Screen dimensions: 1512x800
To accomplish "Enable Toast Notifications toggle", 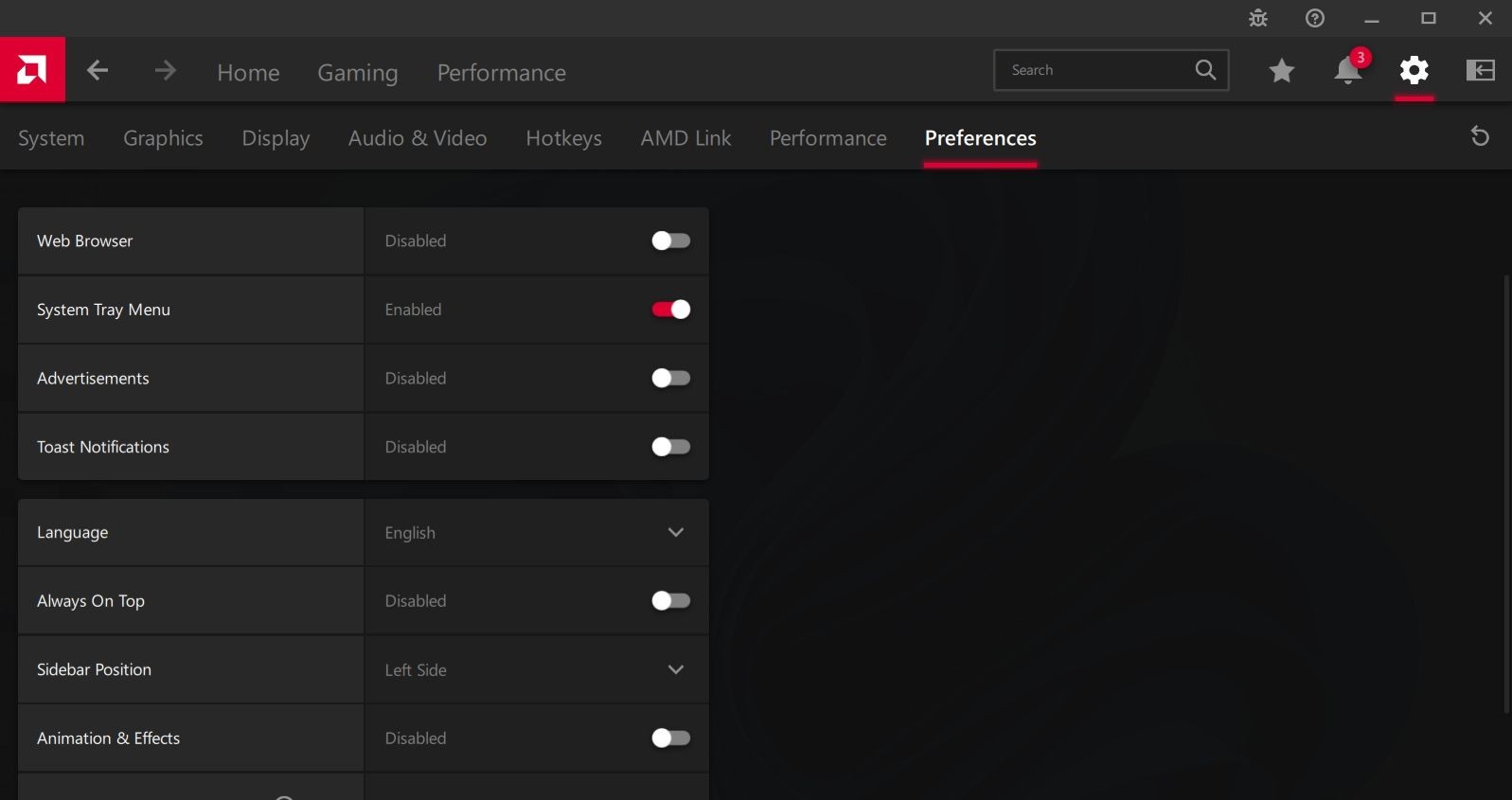I will [670, 447].
